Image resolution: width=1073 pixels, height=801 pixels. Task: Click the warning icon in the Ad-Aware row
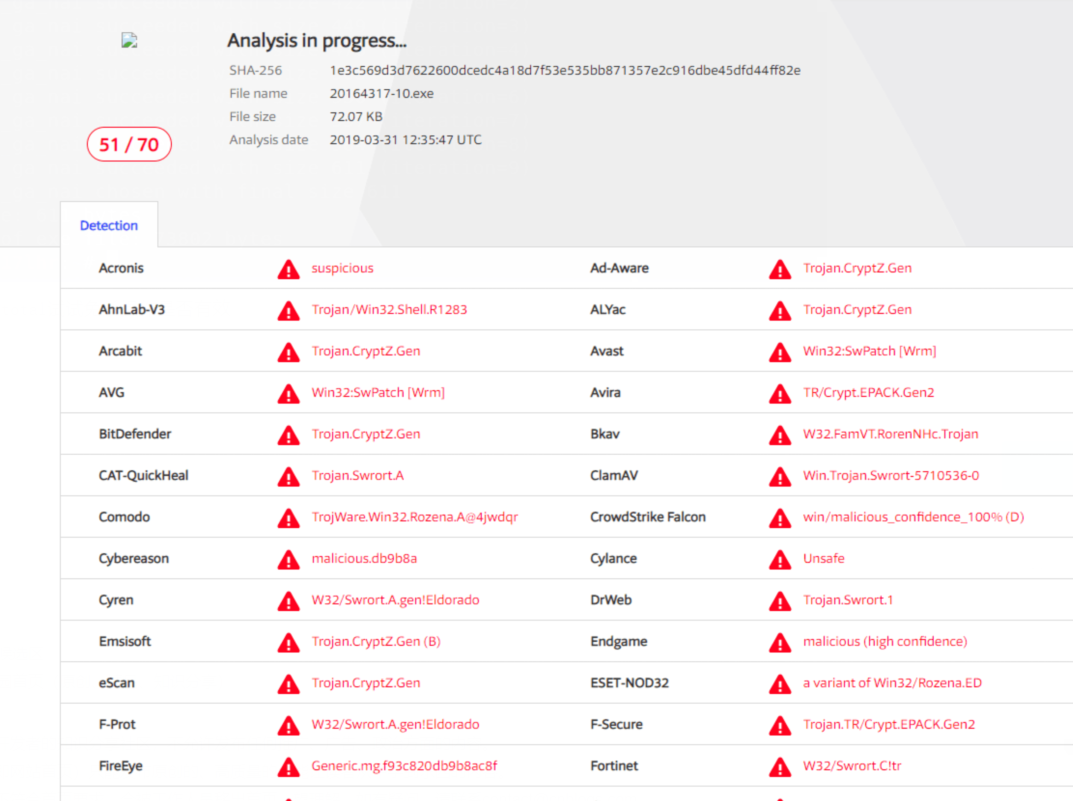780,269
